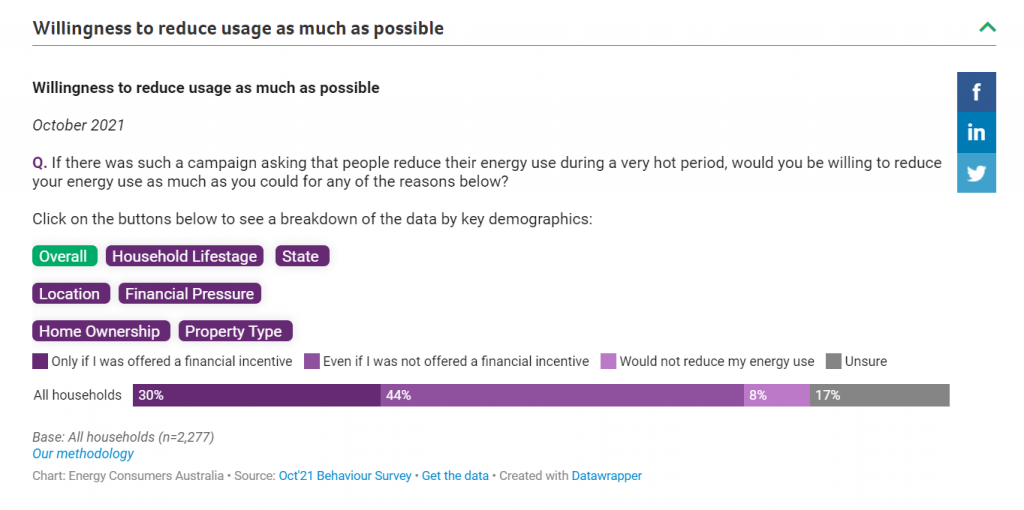Select the Overall breakdown button
This screenshot has height=510, width=1024.
pos(65,256)
